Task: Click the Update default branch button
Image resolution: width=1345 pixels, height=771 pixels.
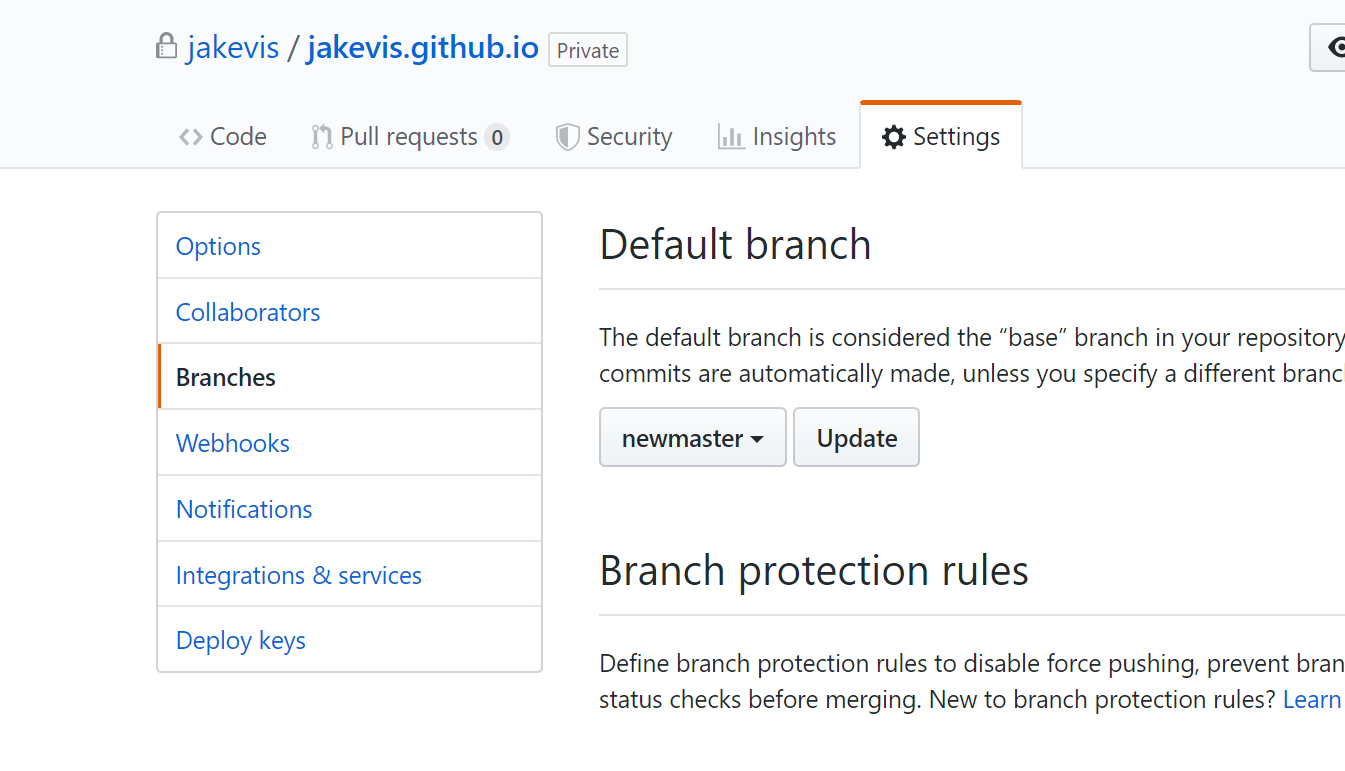Action: point(856,437)
